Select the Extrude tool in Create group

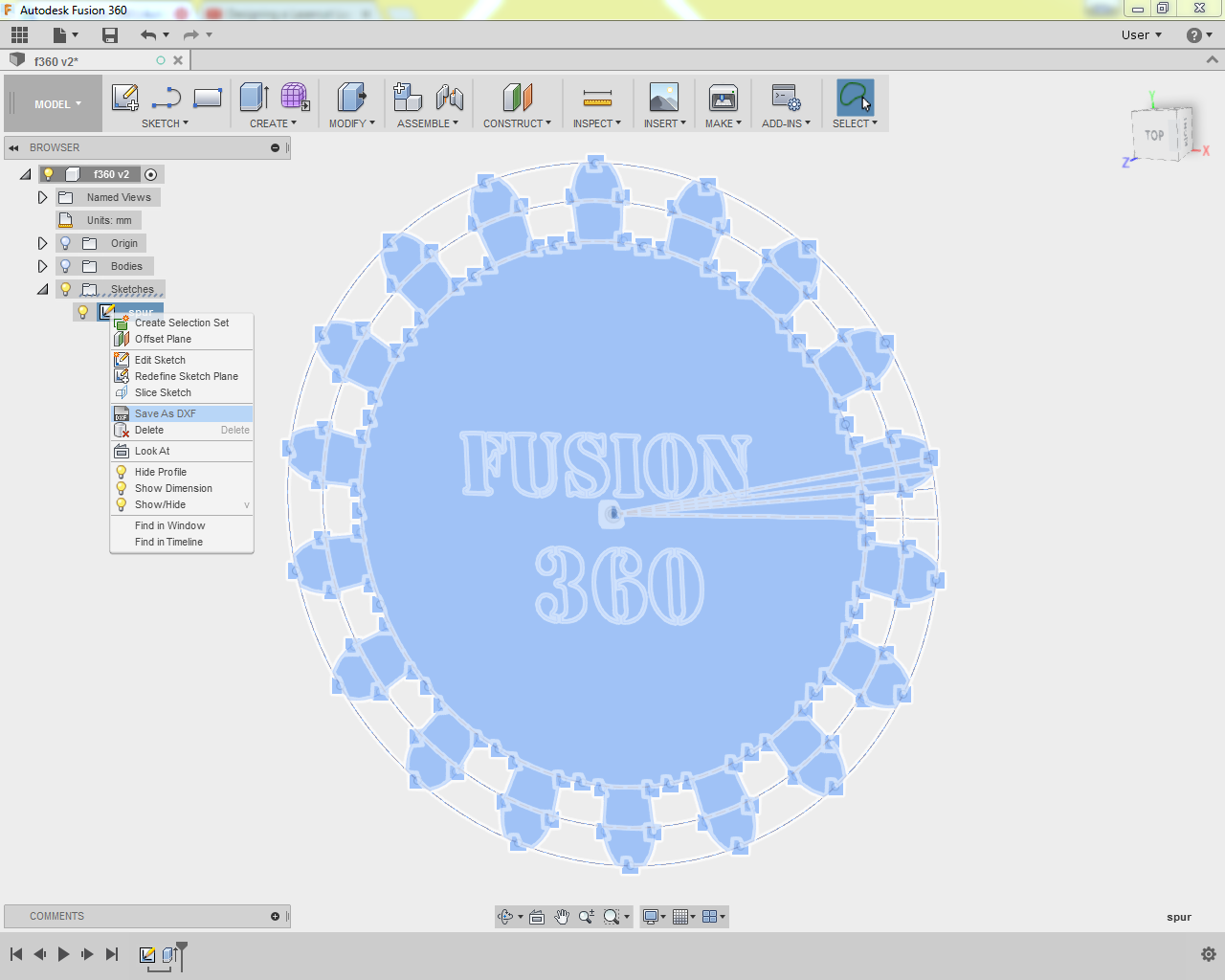254,98
